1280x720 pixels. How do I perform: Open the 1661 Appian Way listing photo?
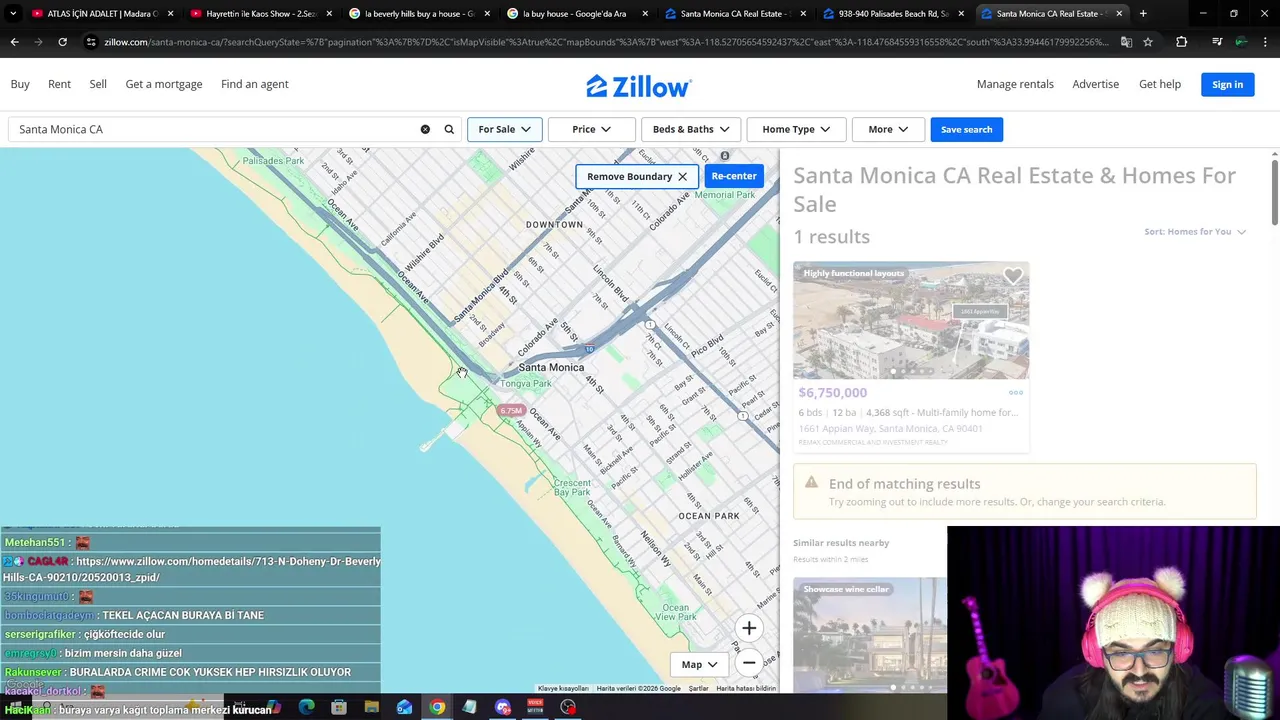[911, 320]
